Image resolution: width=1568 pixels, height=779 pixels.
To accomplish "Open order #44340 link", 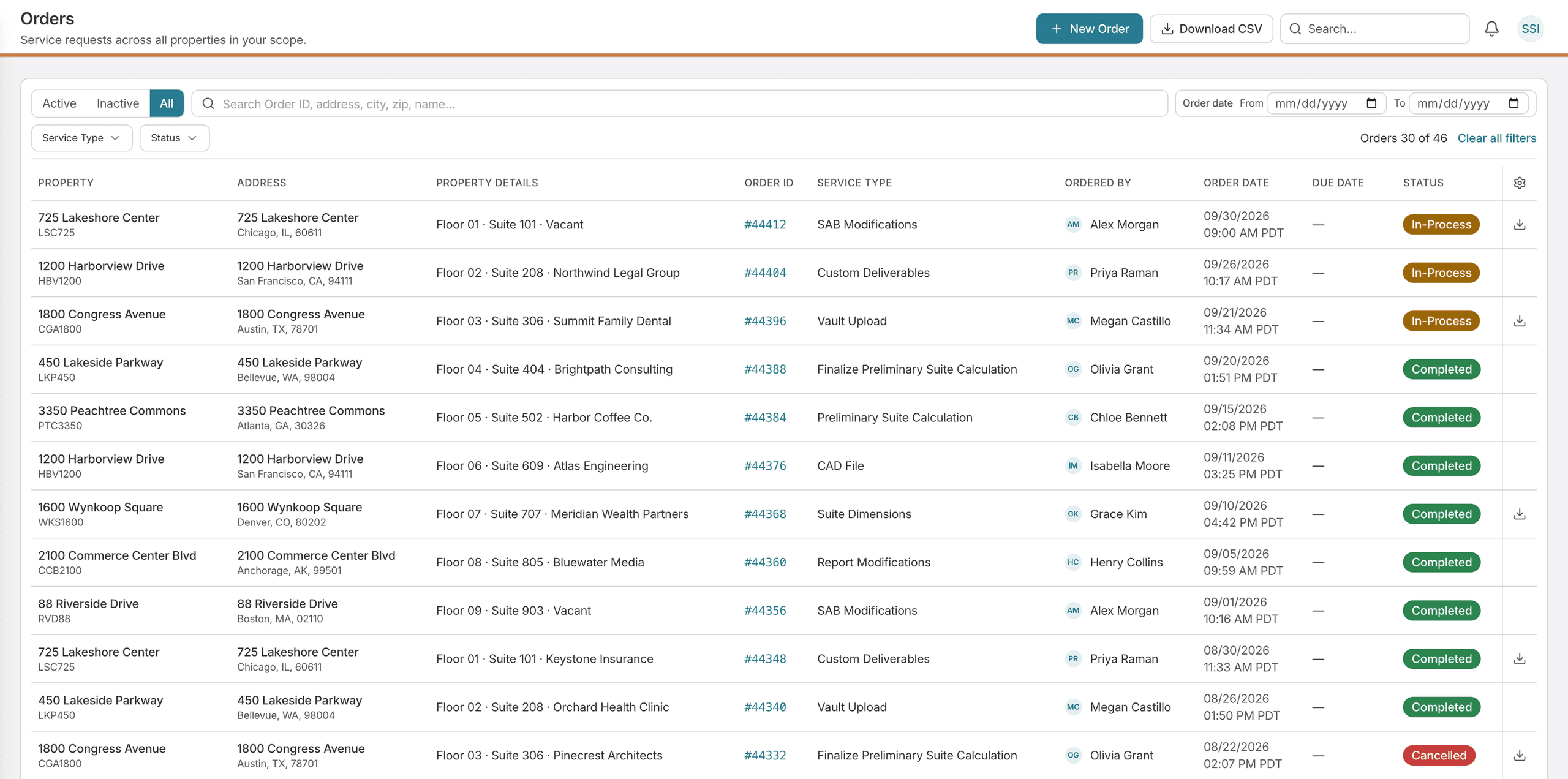I will 765,707.
